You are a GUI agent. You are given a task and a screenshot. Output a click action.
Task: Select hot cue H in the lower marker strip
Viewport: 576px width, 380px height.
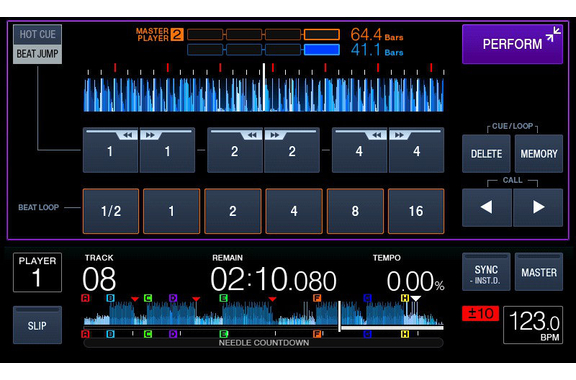click(405, 334)
